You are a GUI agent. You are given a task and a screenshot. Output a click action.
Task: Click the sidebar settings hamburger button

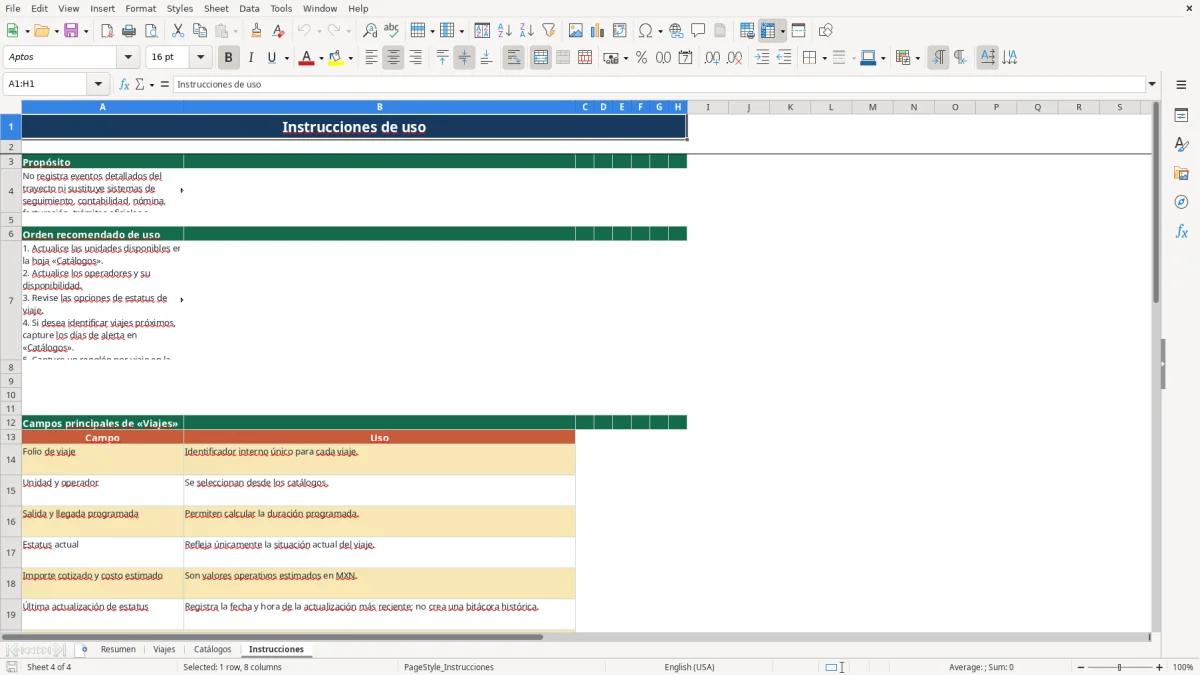click(1181, 85)
